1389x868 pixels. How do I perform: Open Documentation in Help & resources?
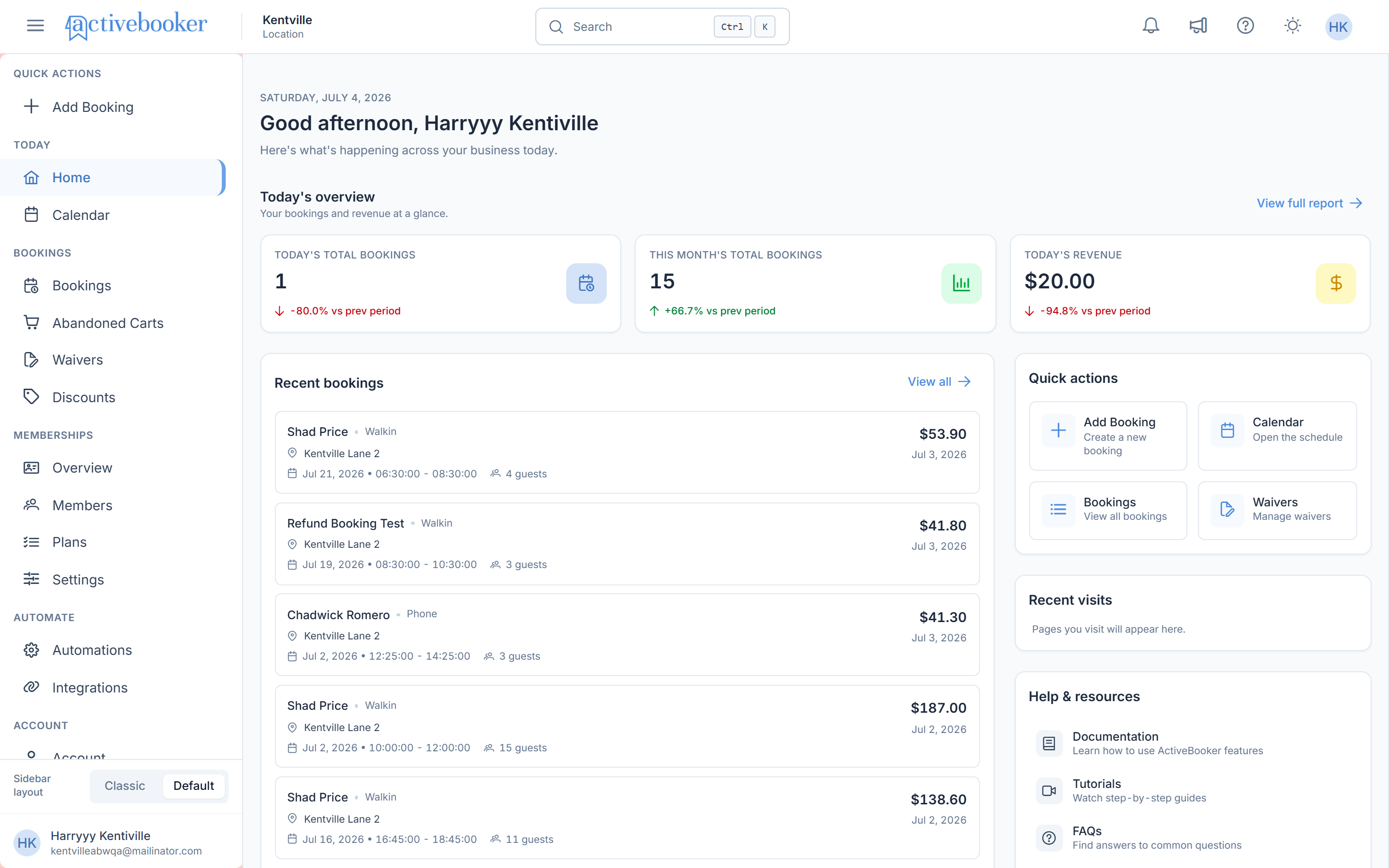click(1194, 743)
